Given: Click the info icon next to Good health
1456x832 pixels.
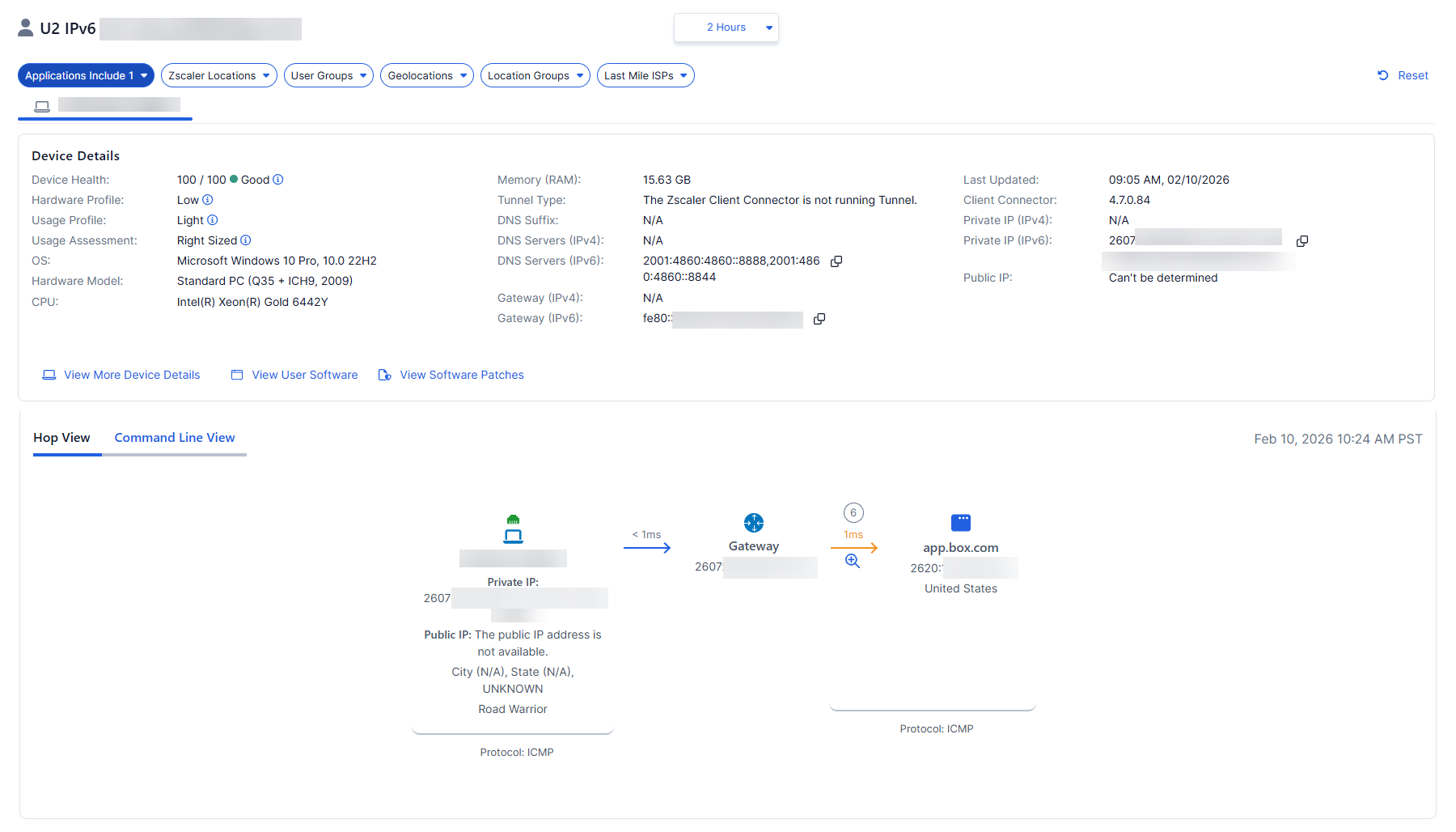Looking at the screenshot, I should click(278, 180).
